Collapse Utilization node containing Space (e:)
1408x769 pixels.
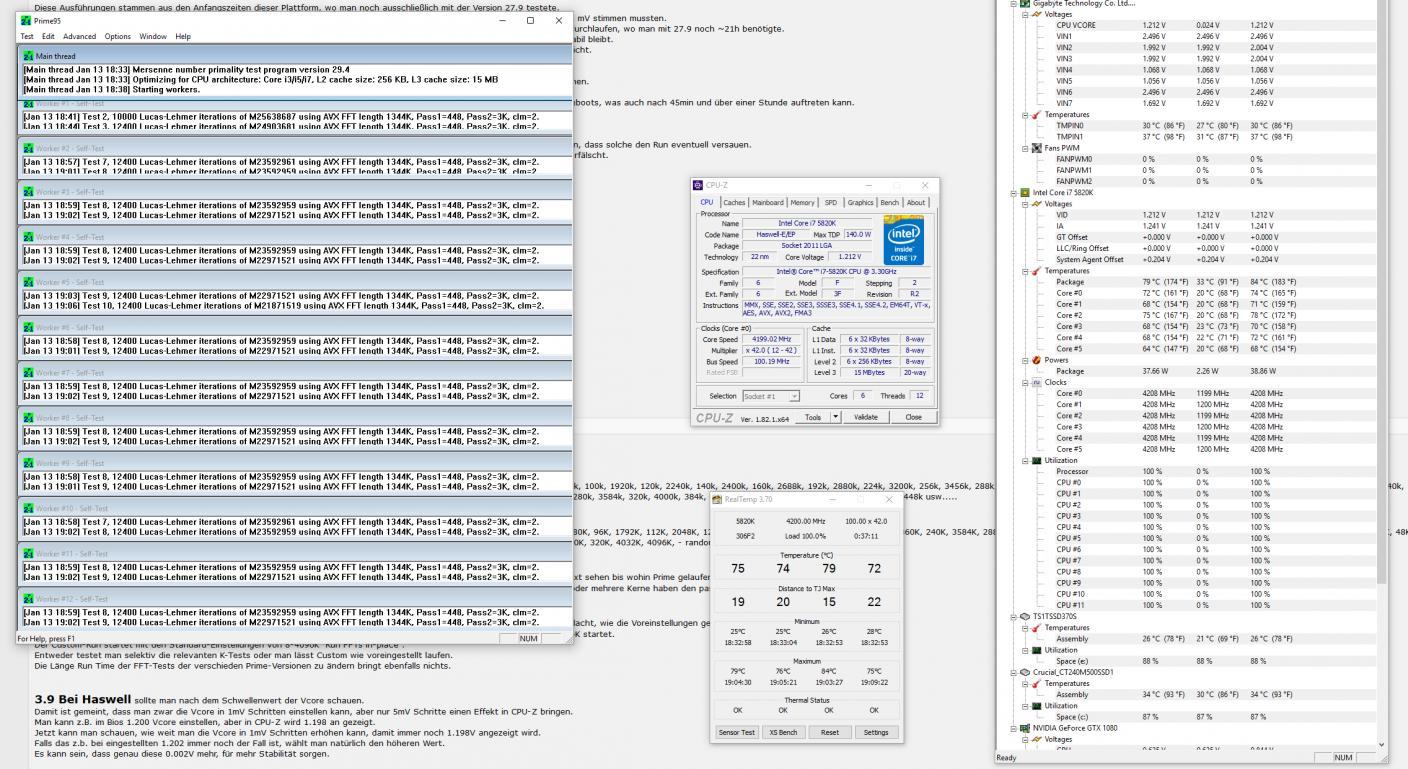pyautogui.click(x=1025, y=650)
